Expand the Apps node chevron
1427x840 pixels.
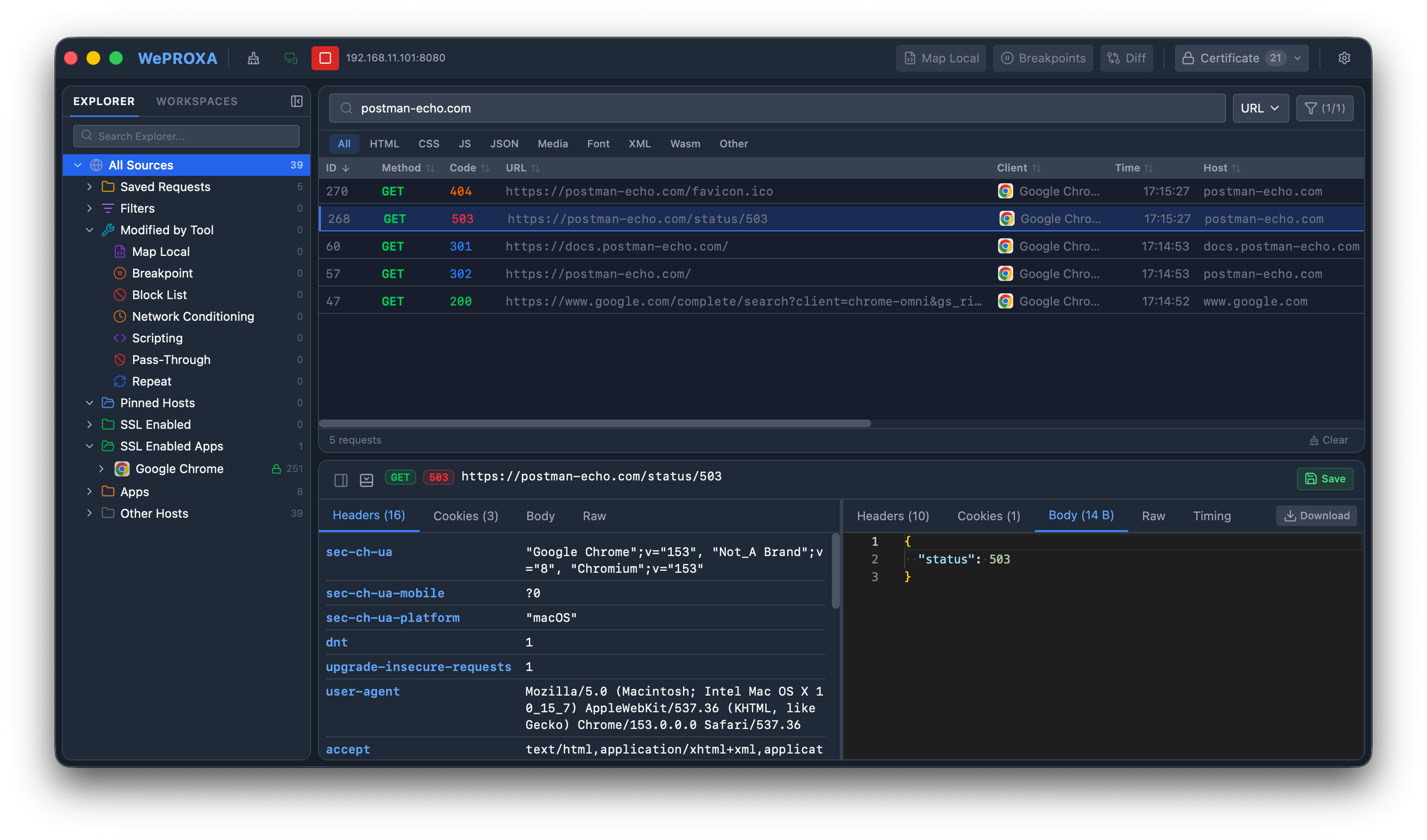pyautogui.click(x=89, y=491)
